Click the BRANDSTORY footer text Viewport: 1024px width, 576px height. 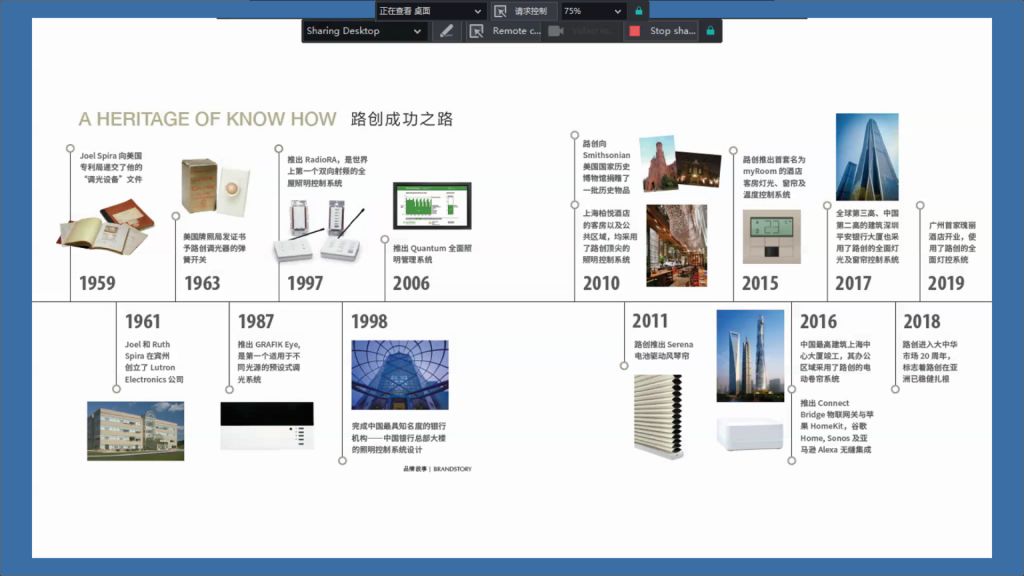[452, 469]
